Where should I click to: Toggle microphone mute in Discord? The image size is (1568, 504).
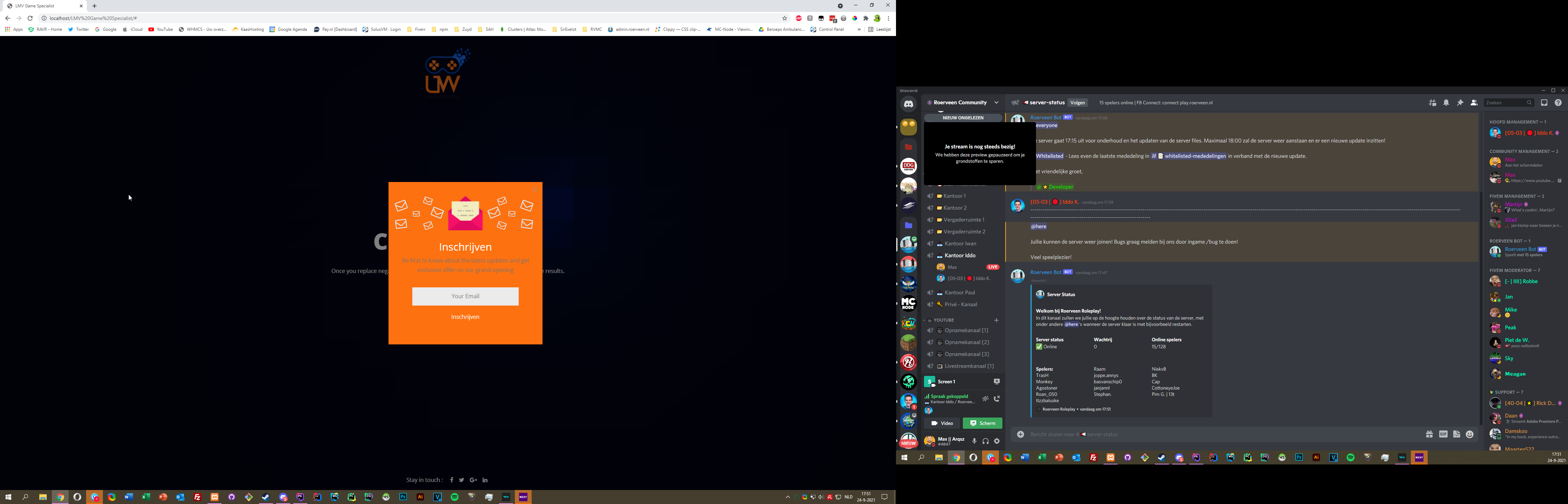[974, 441]
